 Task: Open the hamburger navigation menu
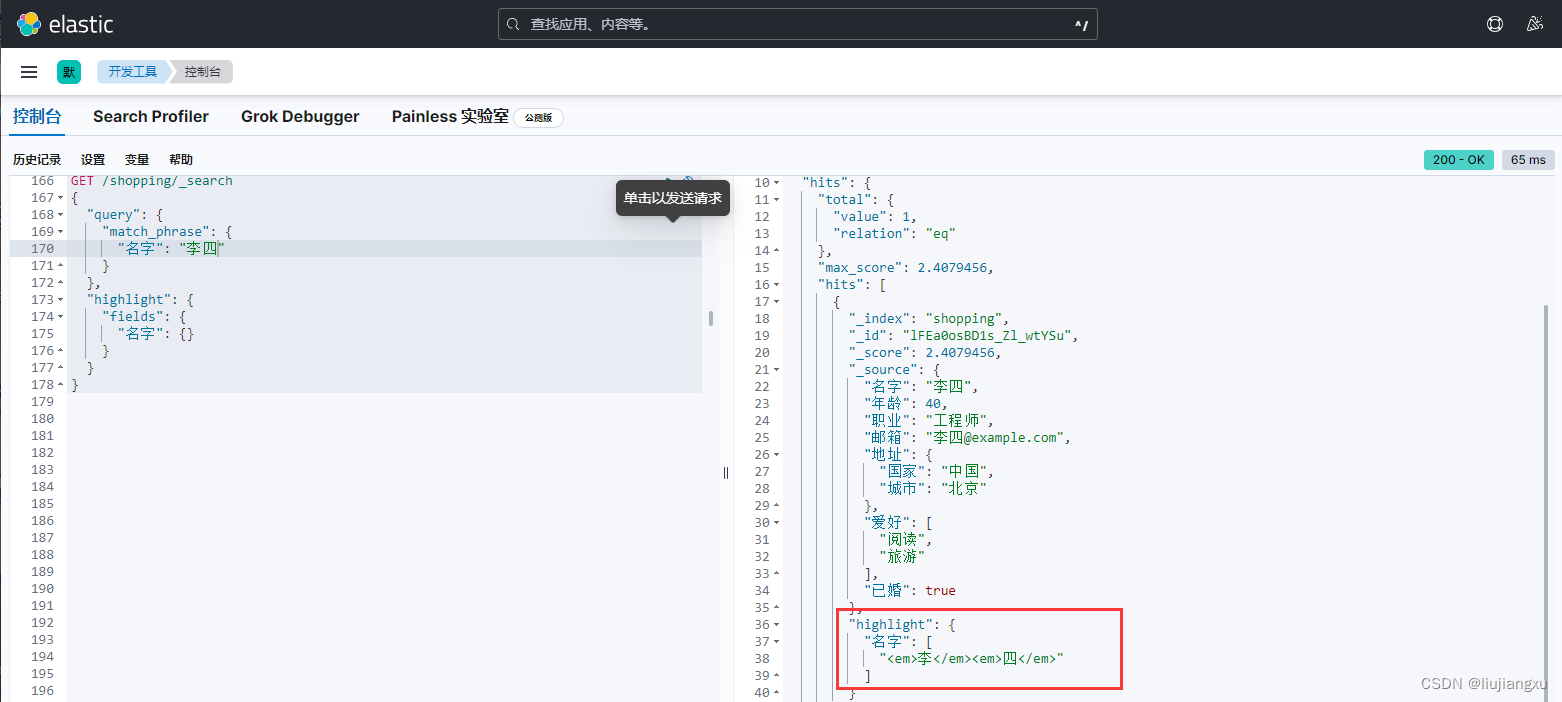click(x=29, y=72)
